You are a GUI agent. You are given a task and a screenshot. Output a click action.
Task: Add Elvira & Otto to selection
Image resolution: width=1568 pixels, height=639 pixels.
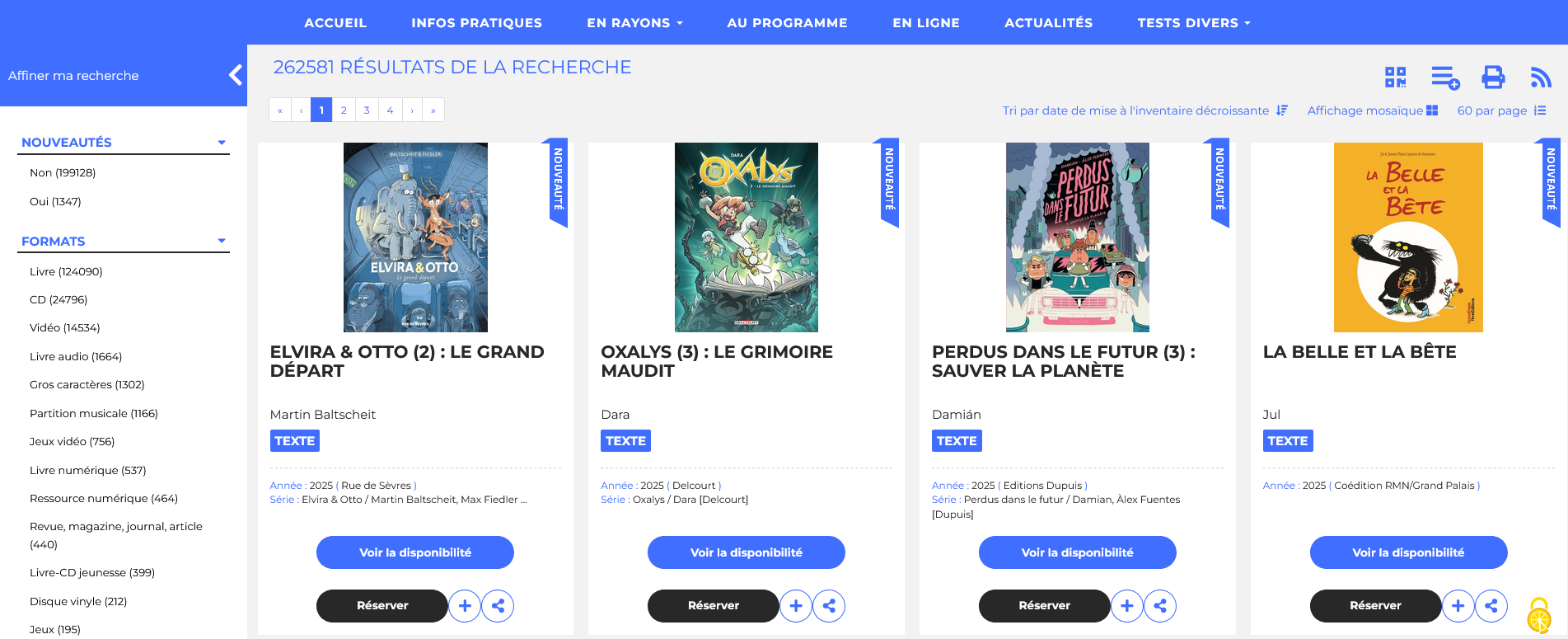465,606
